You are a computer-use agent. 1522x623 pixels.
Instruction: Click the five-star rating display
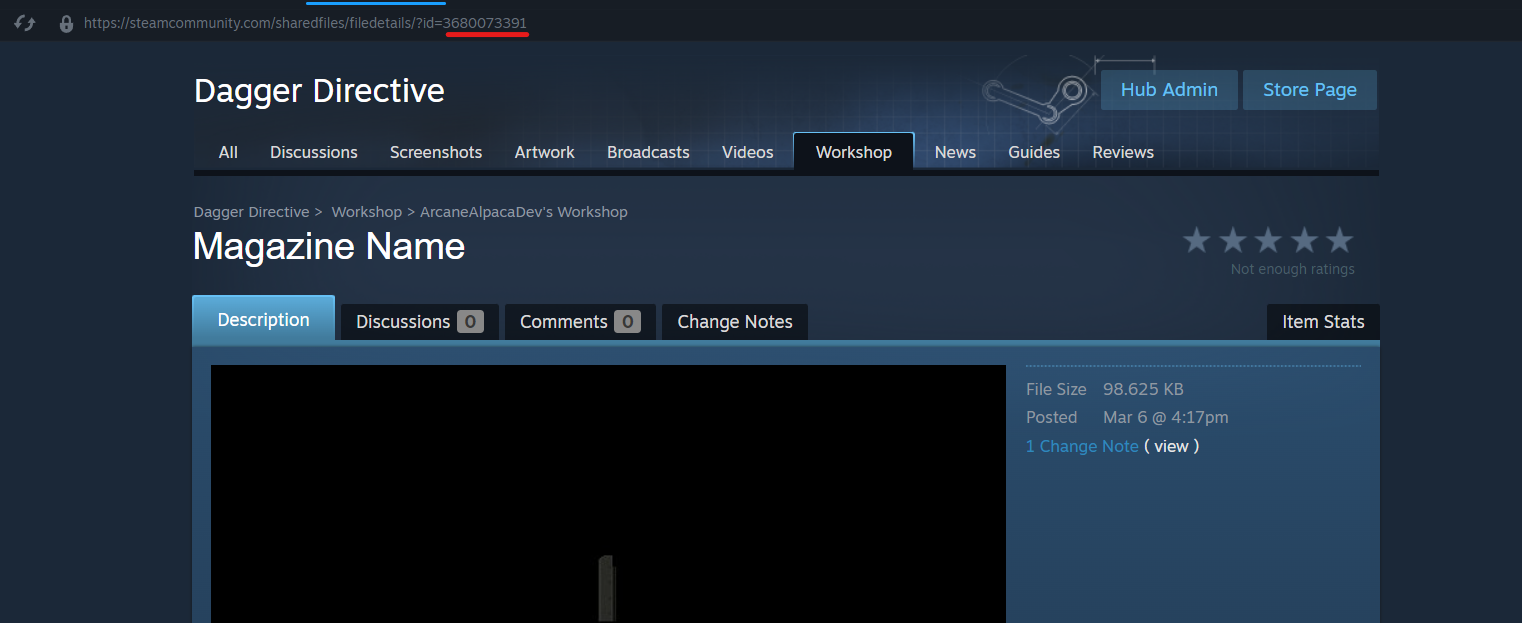(1268, 241)
